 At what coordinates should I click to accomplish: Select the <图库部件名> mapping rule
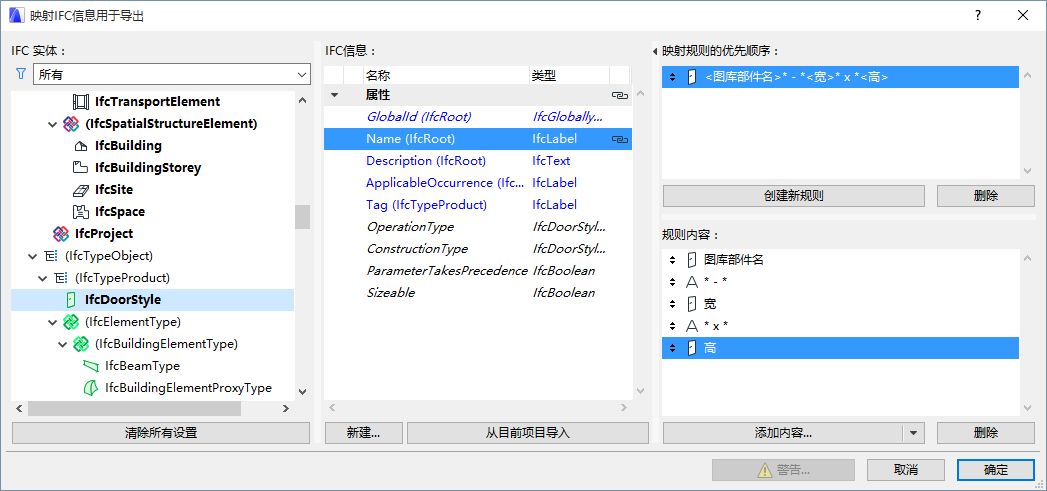pyautogui.click(x=840, y=77)
